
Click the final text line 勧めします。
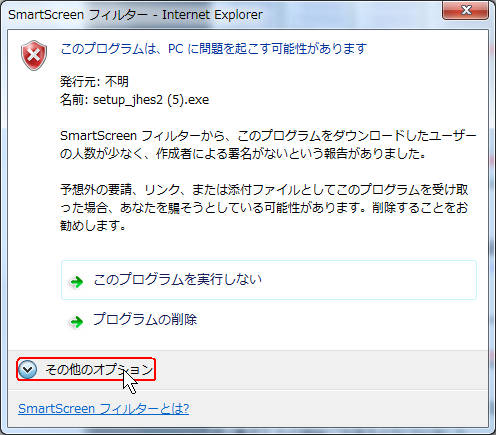tap(93, 226)
